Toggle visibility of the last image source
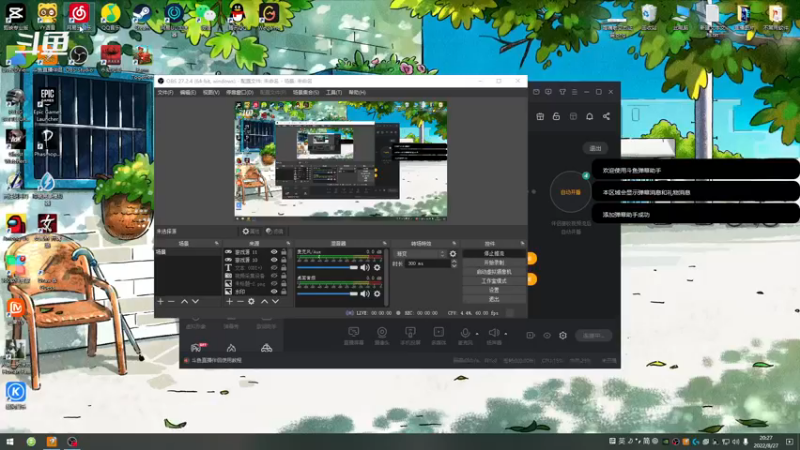The image size is (800, 450). [274, 292]
